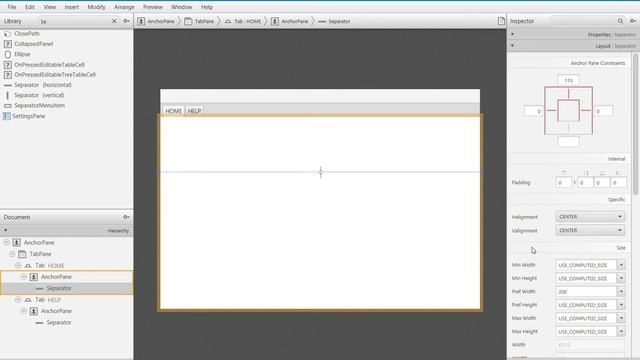Click the Separator breadcrumb item
The height and width of the screenshot is (360, 640).
pos(334,21)
